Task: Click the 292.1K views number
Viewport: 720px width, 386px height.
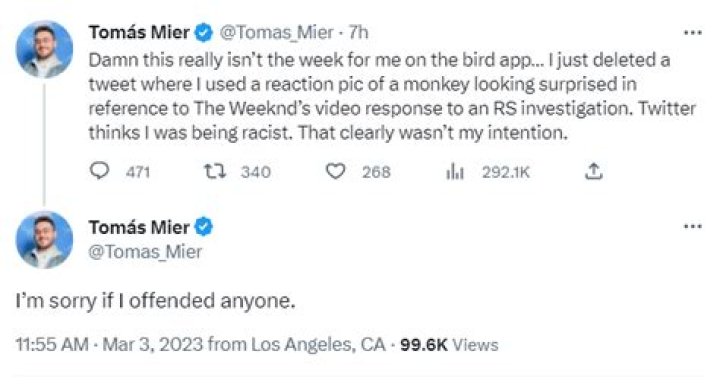Action: 506,172
